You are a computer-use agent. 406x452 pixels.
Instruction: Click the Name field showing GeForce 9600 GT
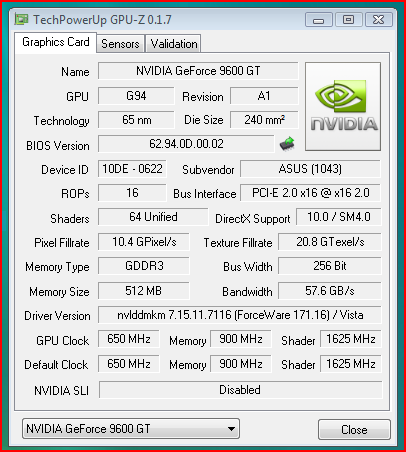[x=198, y=71]
